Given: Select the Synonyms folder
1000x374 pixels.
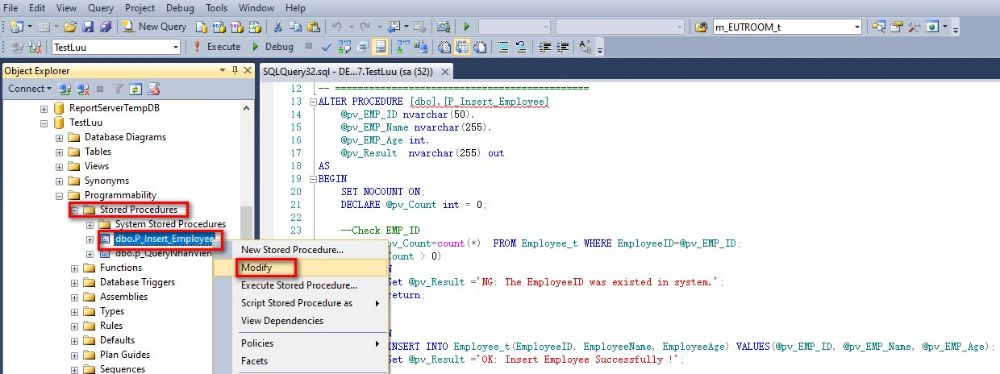Looking at the screenshot, I should coord(107,181).
